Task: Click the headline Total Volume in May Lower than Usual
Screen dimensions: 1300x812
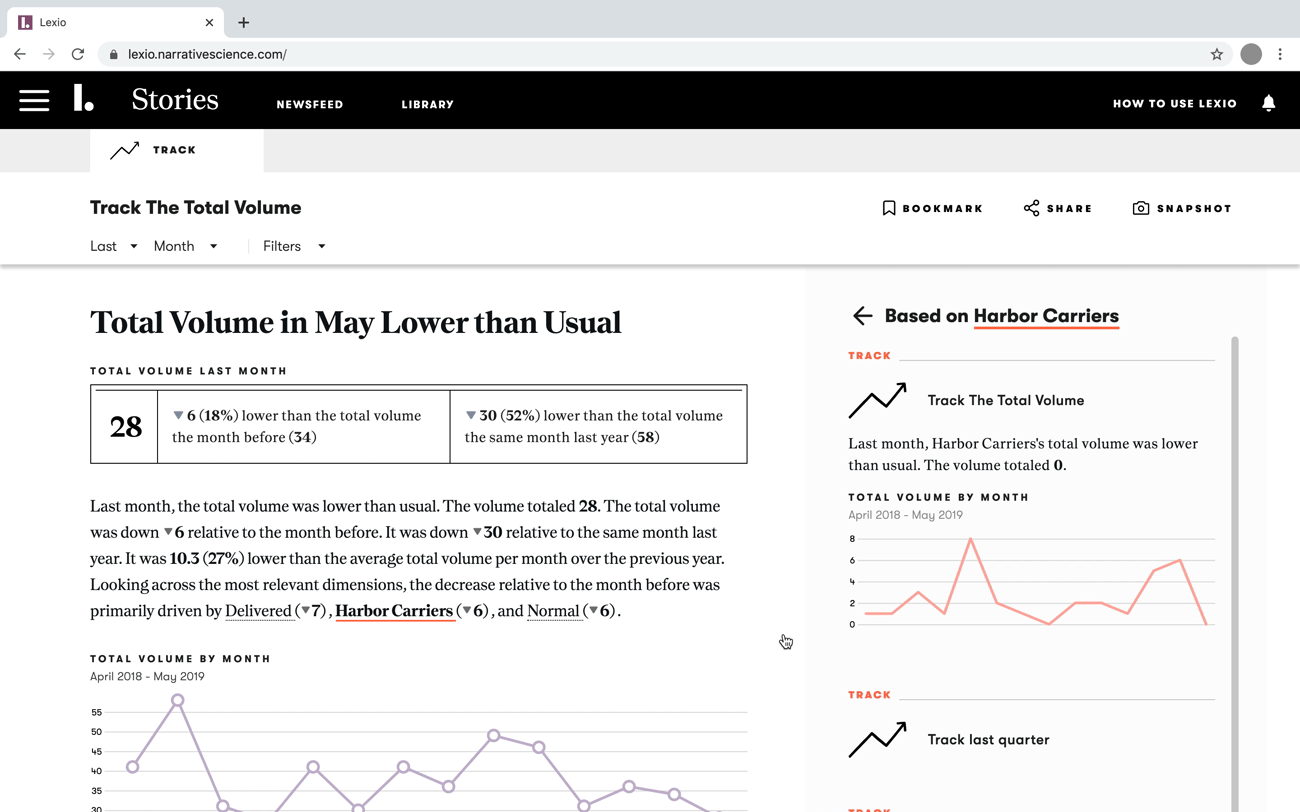Action: click(x=356, y=322)
